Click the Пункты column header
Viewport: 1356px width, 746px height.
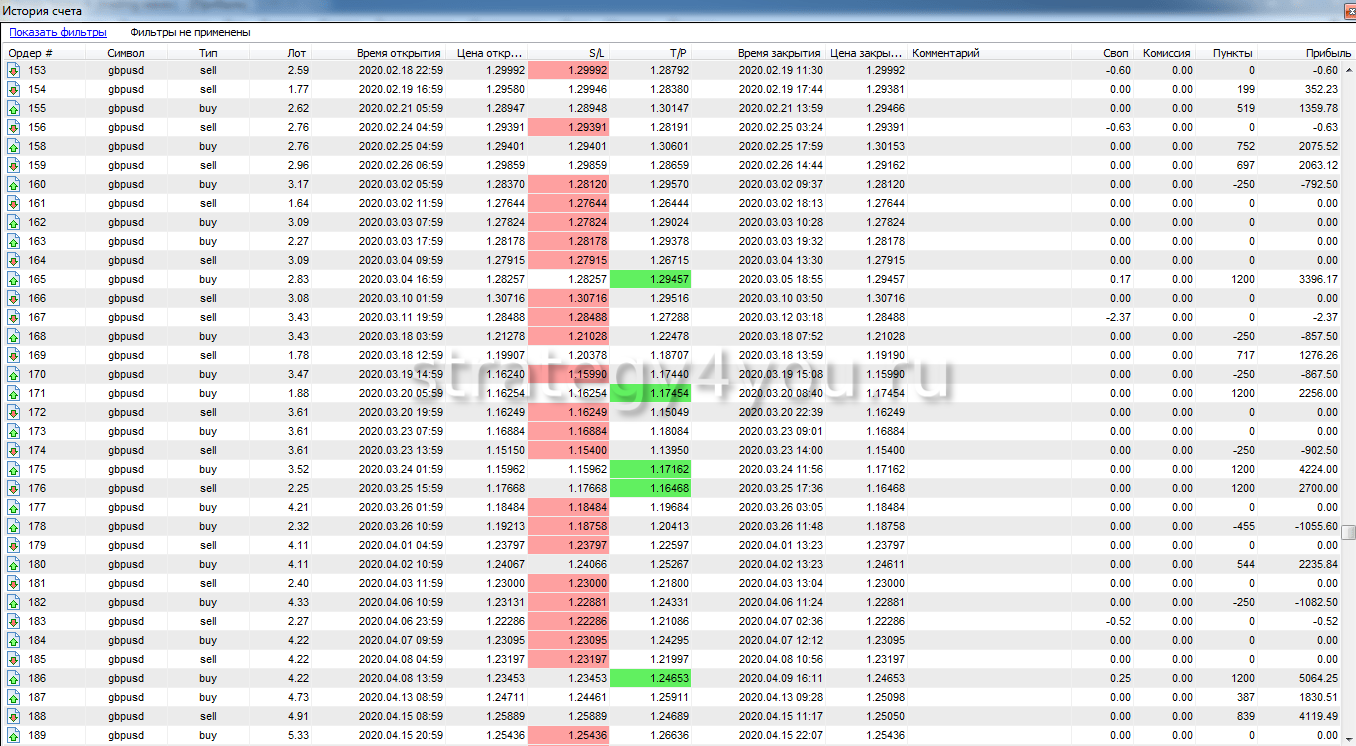coord(1233,53)
